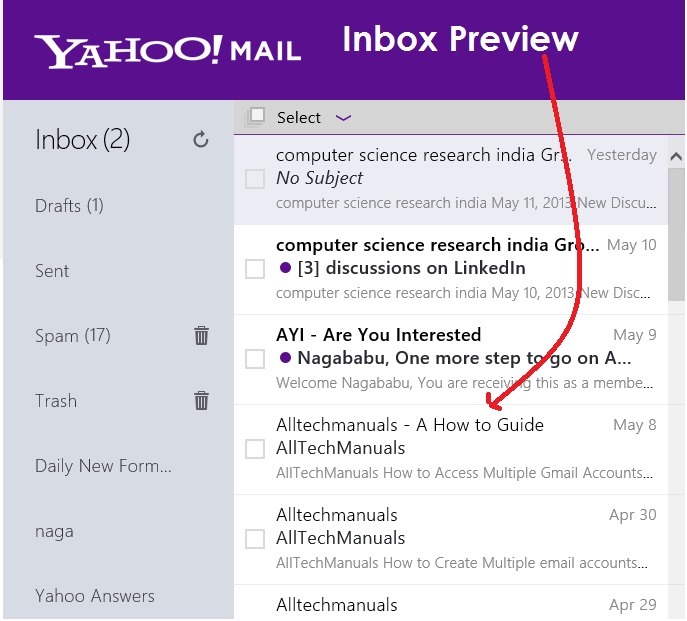Screen dimensions: 687x621
Task: Click the scrollbar up arrow
Action: 676,156
